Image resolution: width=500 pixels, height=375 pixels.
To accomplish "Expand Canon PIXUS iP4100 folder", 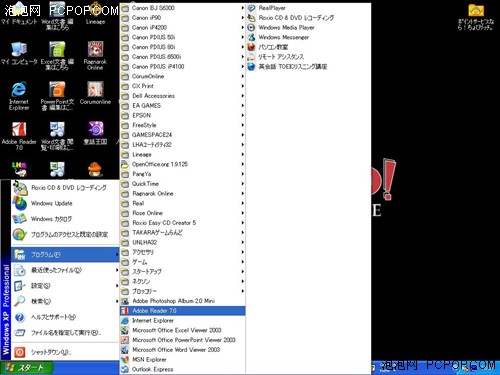I will [x=183, y=66].
